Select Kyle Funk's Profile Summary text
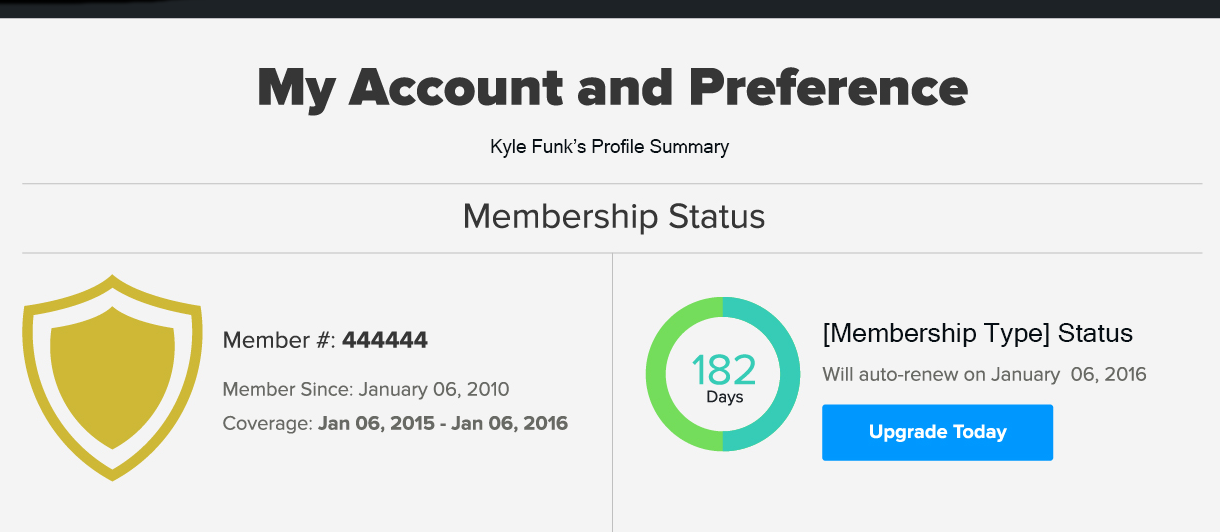Viewport: 1220px width, 532px height. coord(609,147)
